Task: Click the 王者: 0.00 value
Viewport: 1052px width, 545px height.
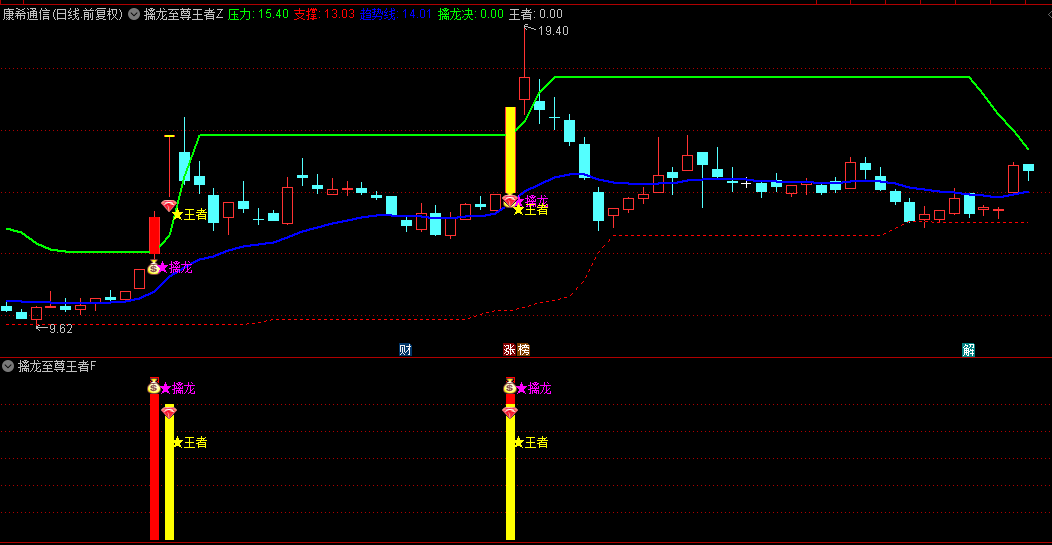Action: click(x=536, y=13)
